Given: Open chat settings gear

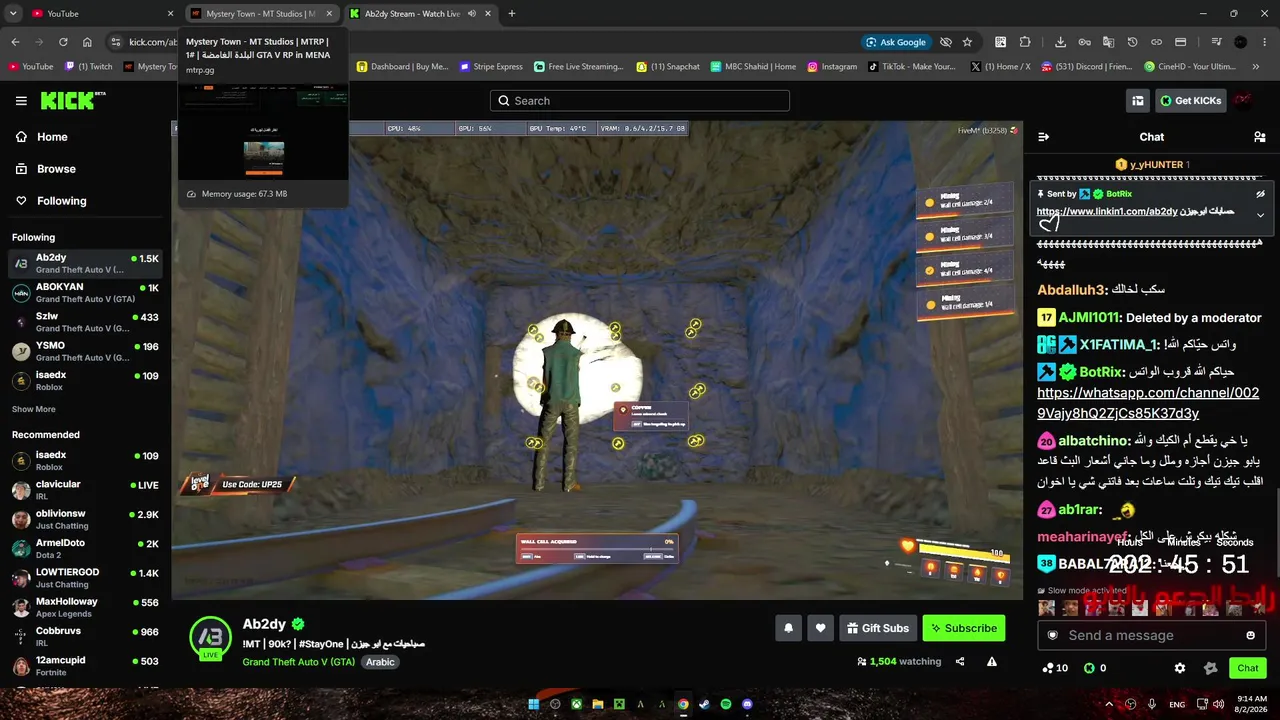Looking at the screenshot, I should 1180,668.
